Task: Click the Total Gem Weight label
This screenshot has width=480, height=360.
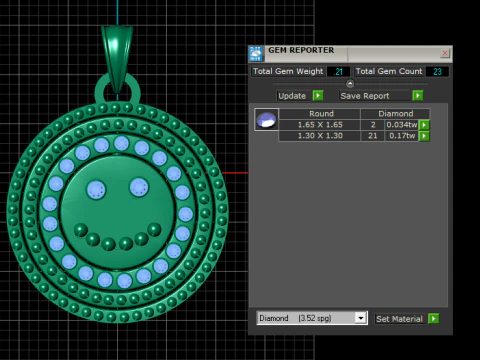Action: click(288, 71)
